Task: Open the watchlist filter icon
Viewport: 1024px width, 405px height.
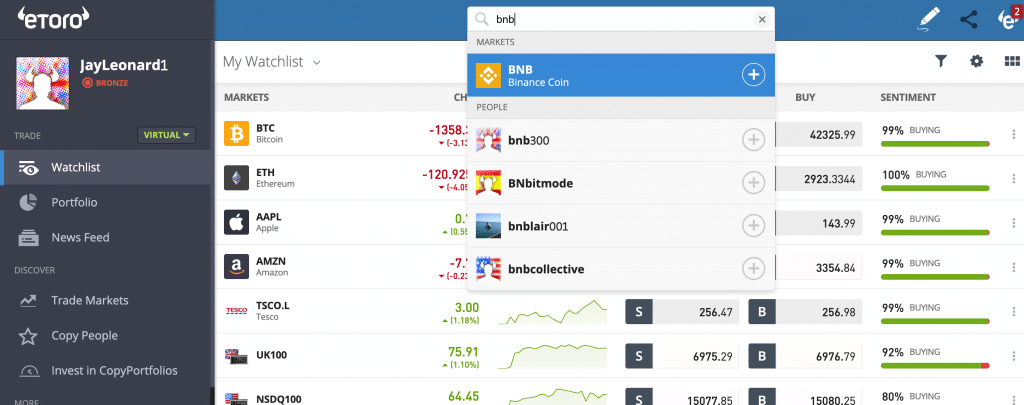Action: point(940,61)
